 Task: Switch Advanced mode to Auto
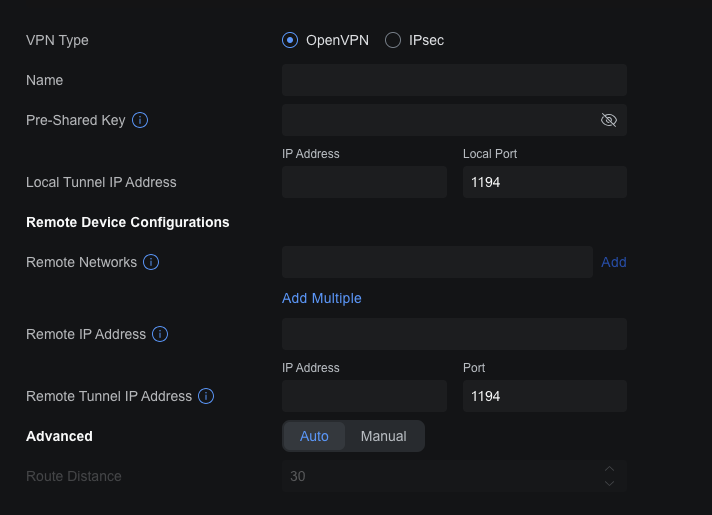click(314, 436)
